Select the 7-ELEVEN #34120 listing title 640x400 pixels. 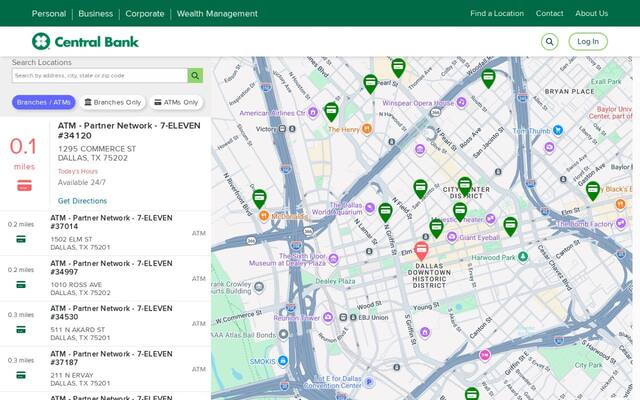129,131
